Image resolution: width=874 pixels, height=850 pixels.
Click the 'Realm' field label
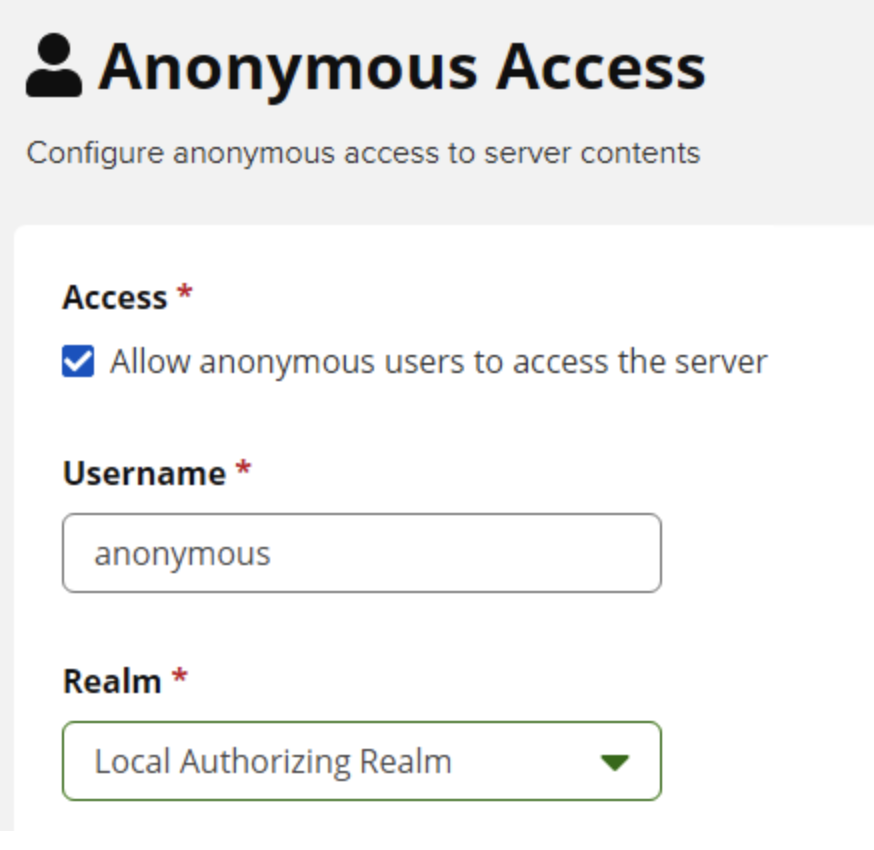click(x=112, y=681)
